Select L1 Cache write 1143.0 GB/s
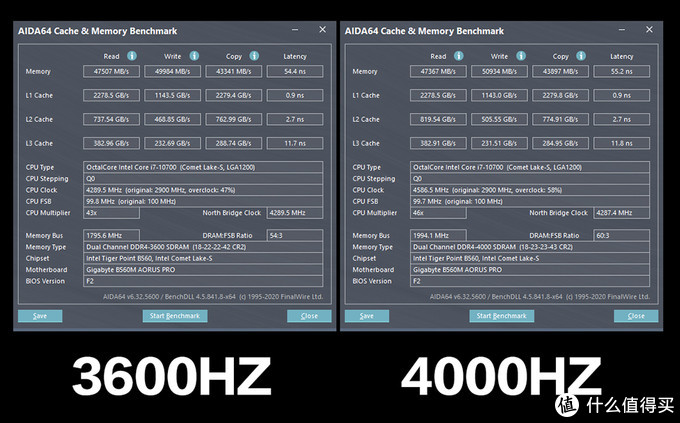 click(500, 95)
